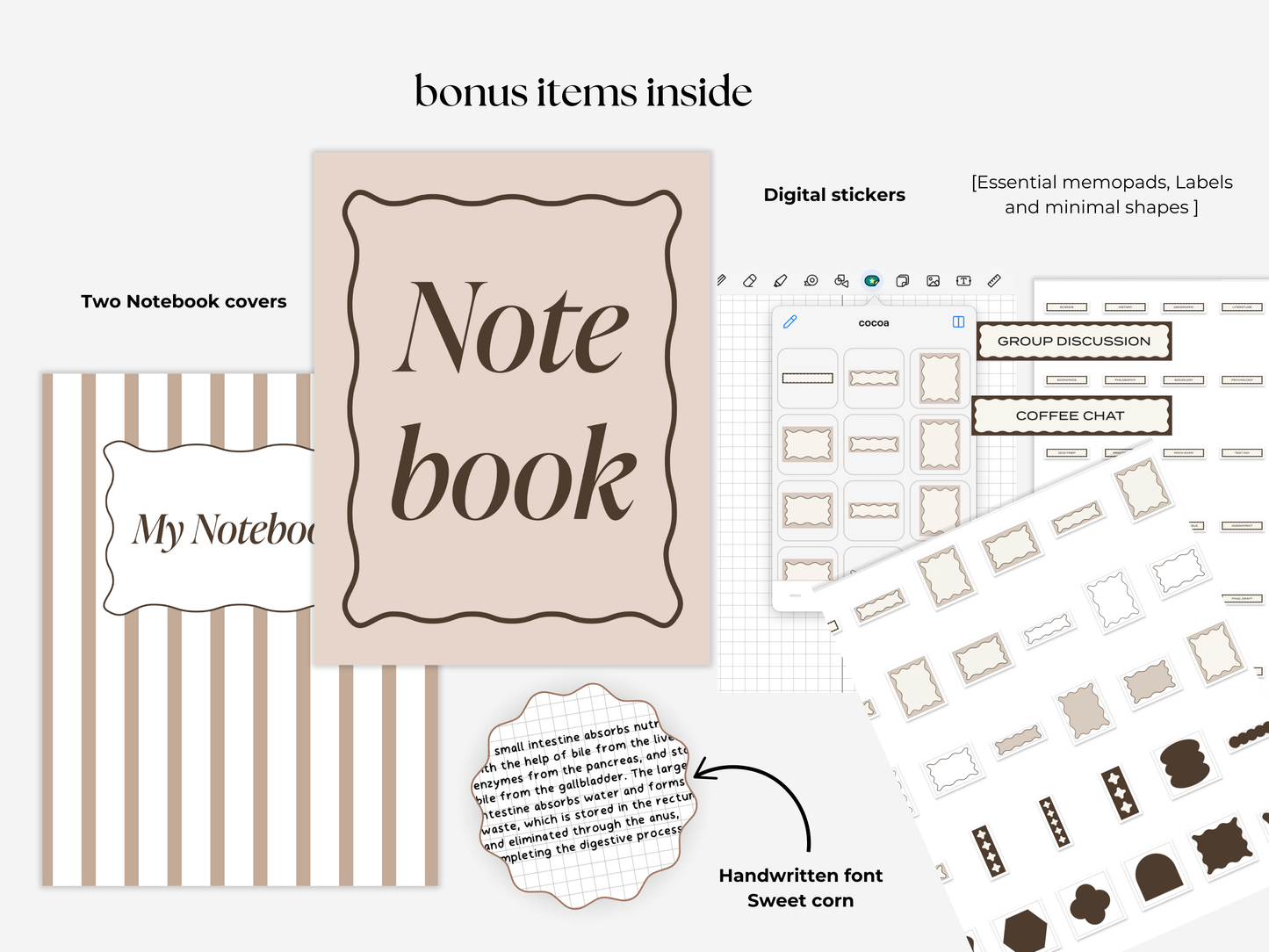
Task: Select the first rectangle memo sticker in cocoa panel
Action: click(806, 379)
